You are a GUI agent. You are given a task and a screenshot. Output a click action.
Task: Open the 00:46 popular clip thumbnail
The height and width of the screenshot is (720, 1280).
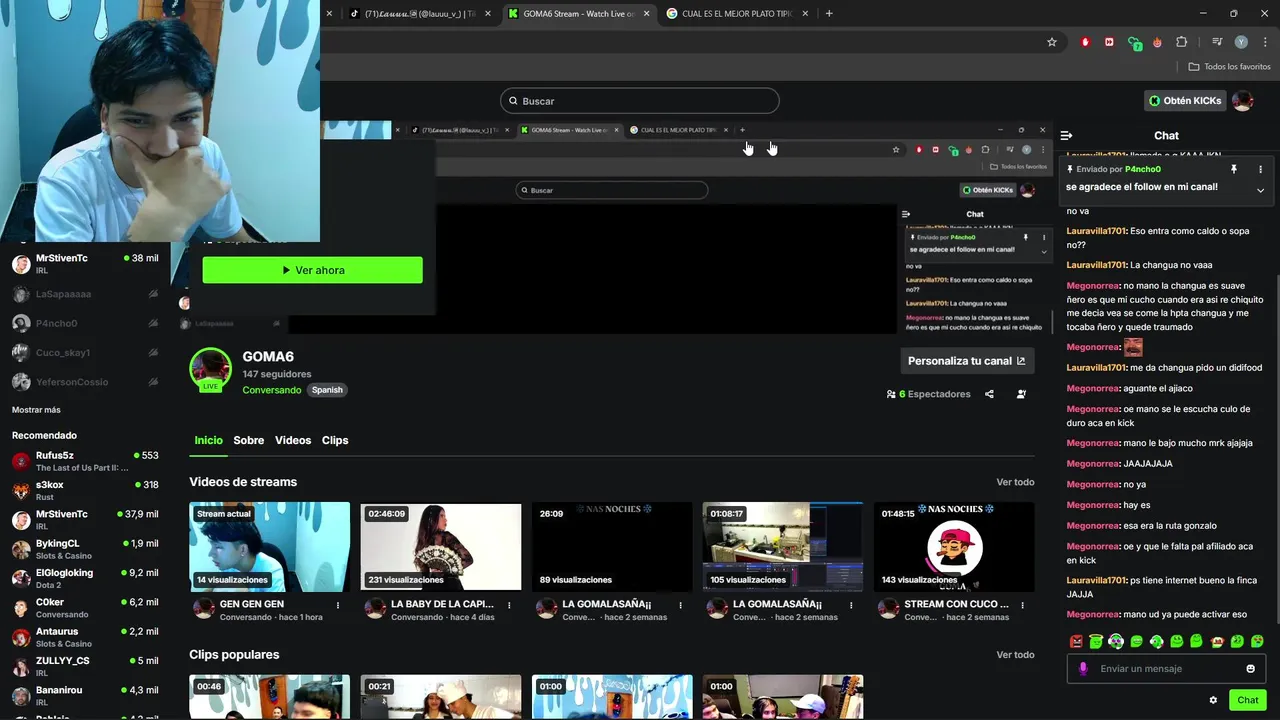coord(270,697)
